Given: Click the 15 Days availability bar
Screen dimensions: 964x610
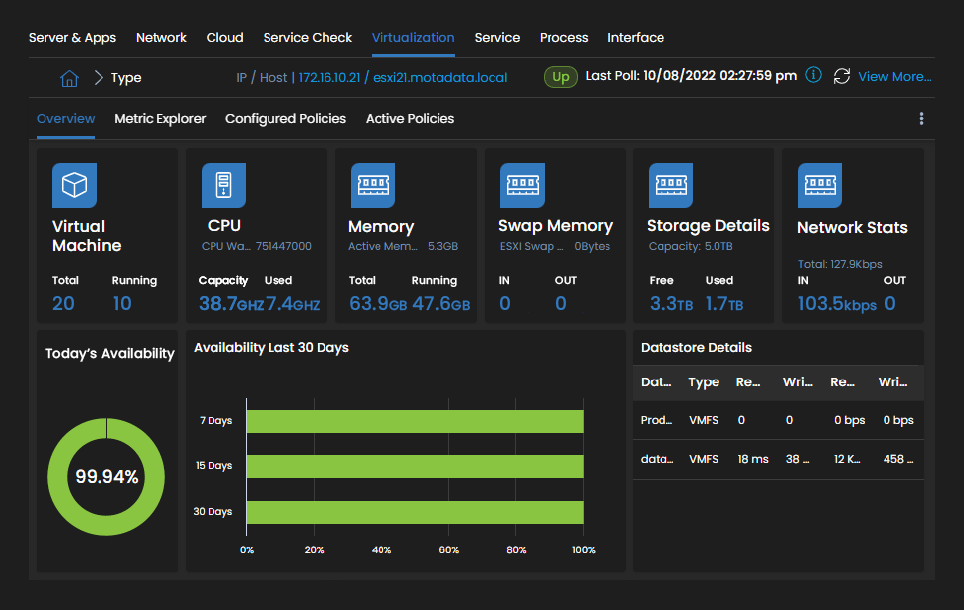Looking at the screenshot, I should tap(415, 466).
